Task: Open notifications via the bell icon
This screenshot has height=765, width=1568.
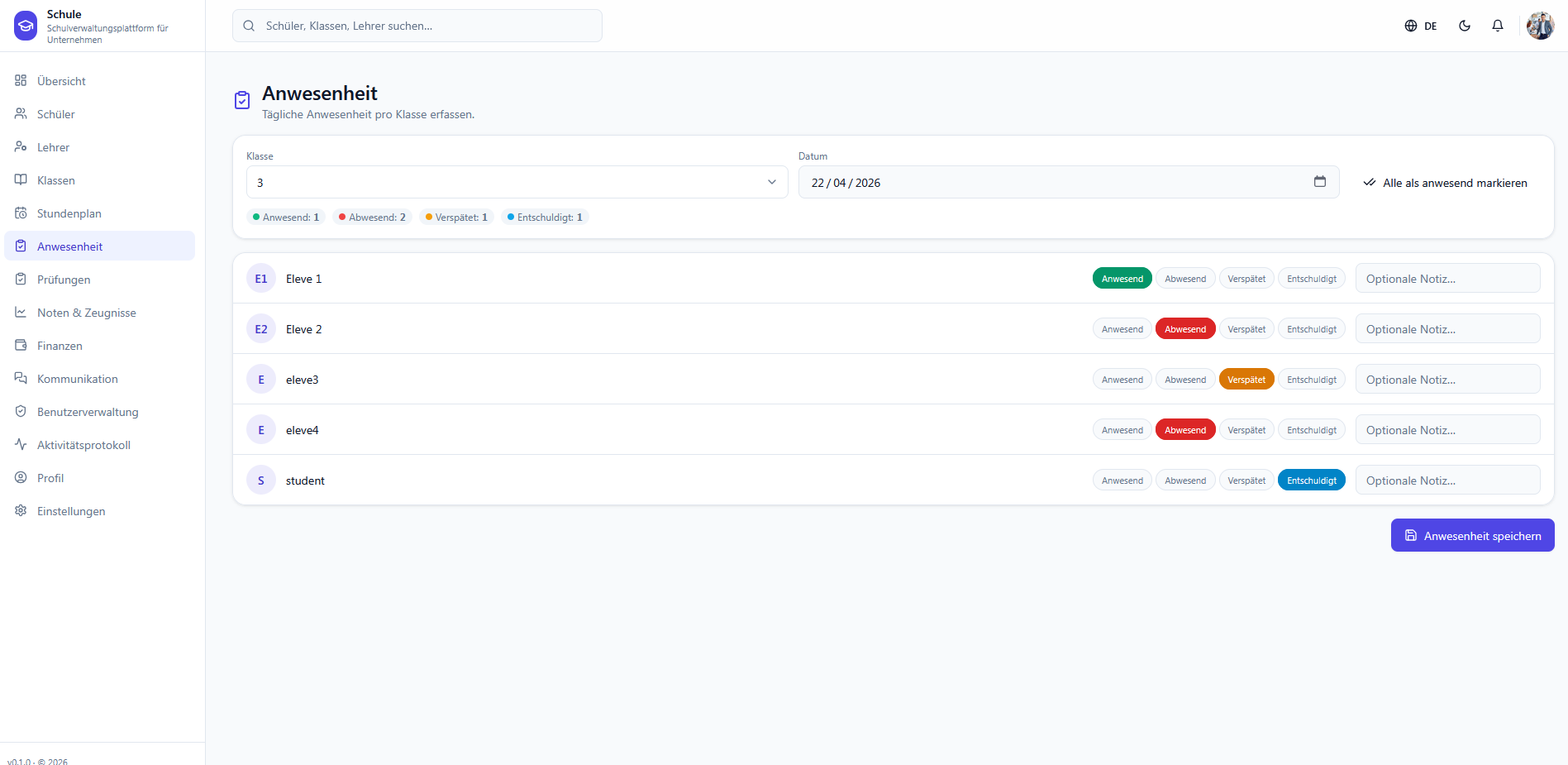Action: (x=1497, y=26)
